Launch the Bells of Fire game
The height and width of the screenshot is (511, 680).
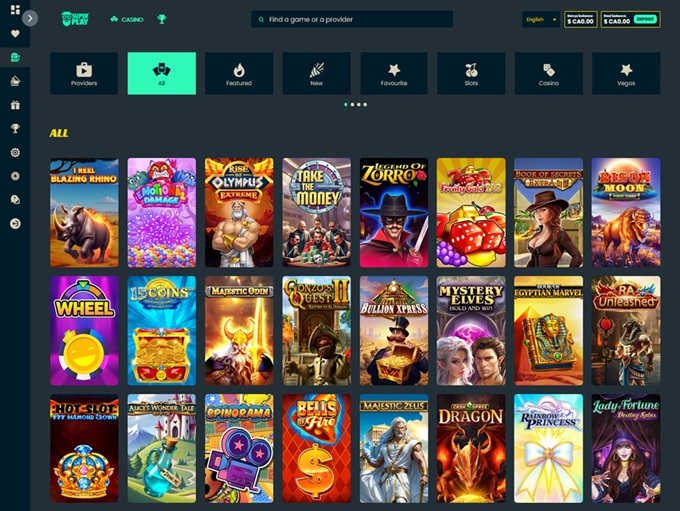(316, 448)
